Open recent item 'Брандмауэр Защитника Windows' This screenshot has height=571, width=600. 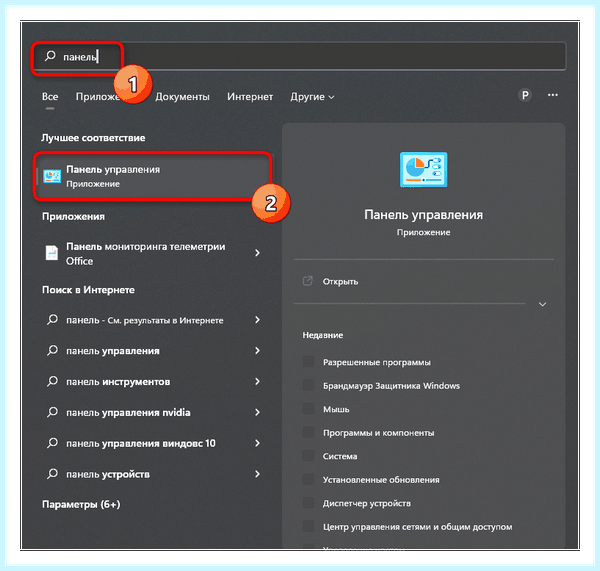[391, 386]
